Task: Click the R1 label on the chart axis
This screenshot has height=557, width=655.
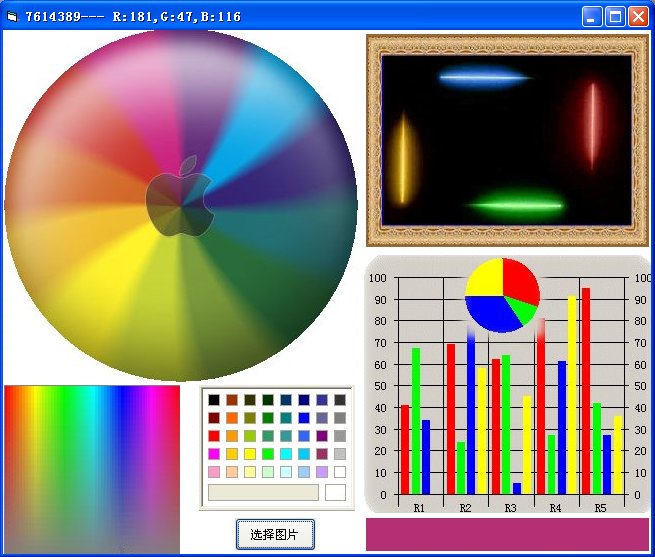Action: (x=419, y=508)
